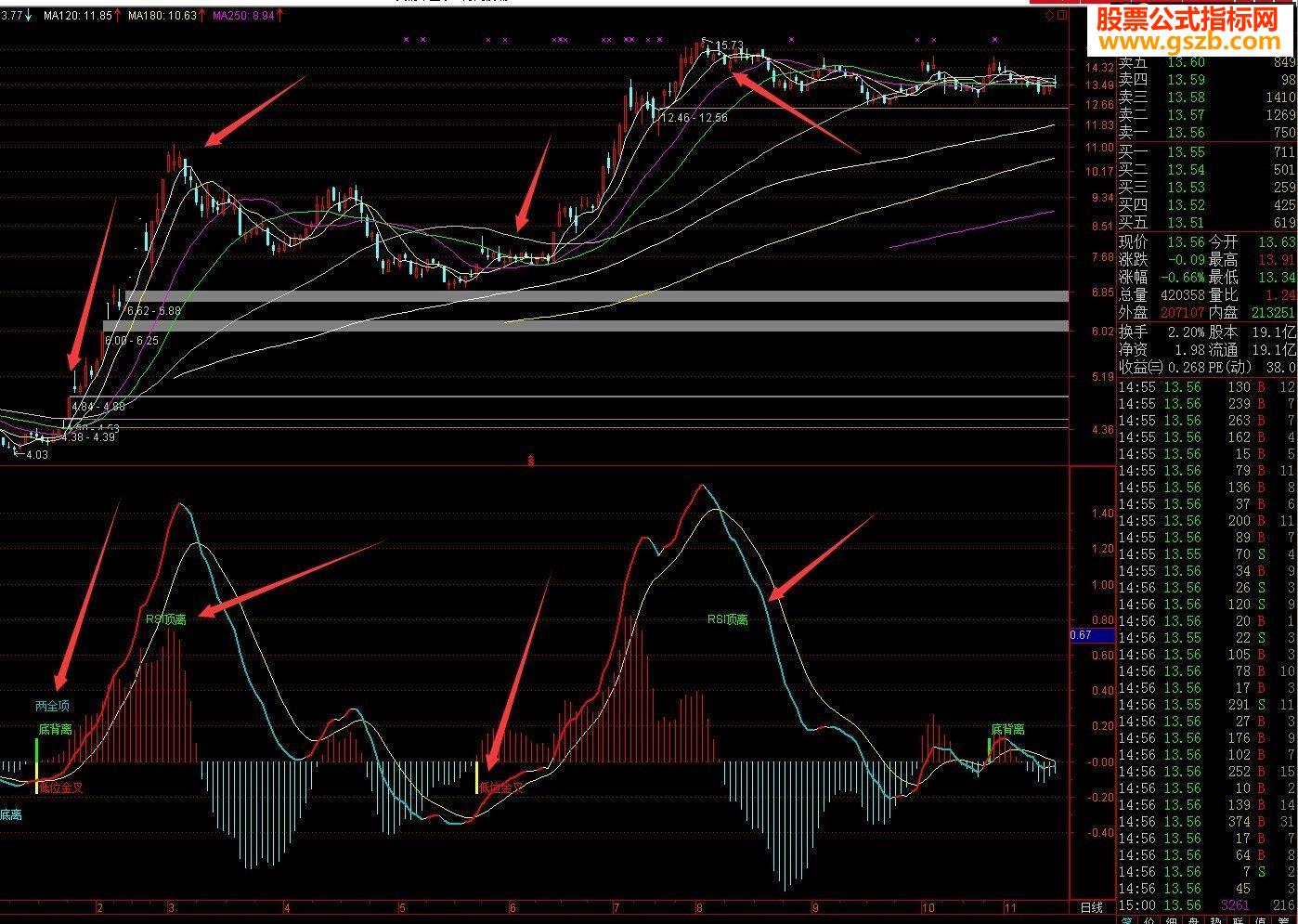The width and height of the screenshot is (1298, 924).
Task: Open the 笔 tab in the tick panel
Action: [1126, 920]
